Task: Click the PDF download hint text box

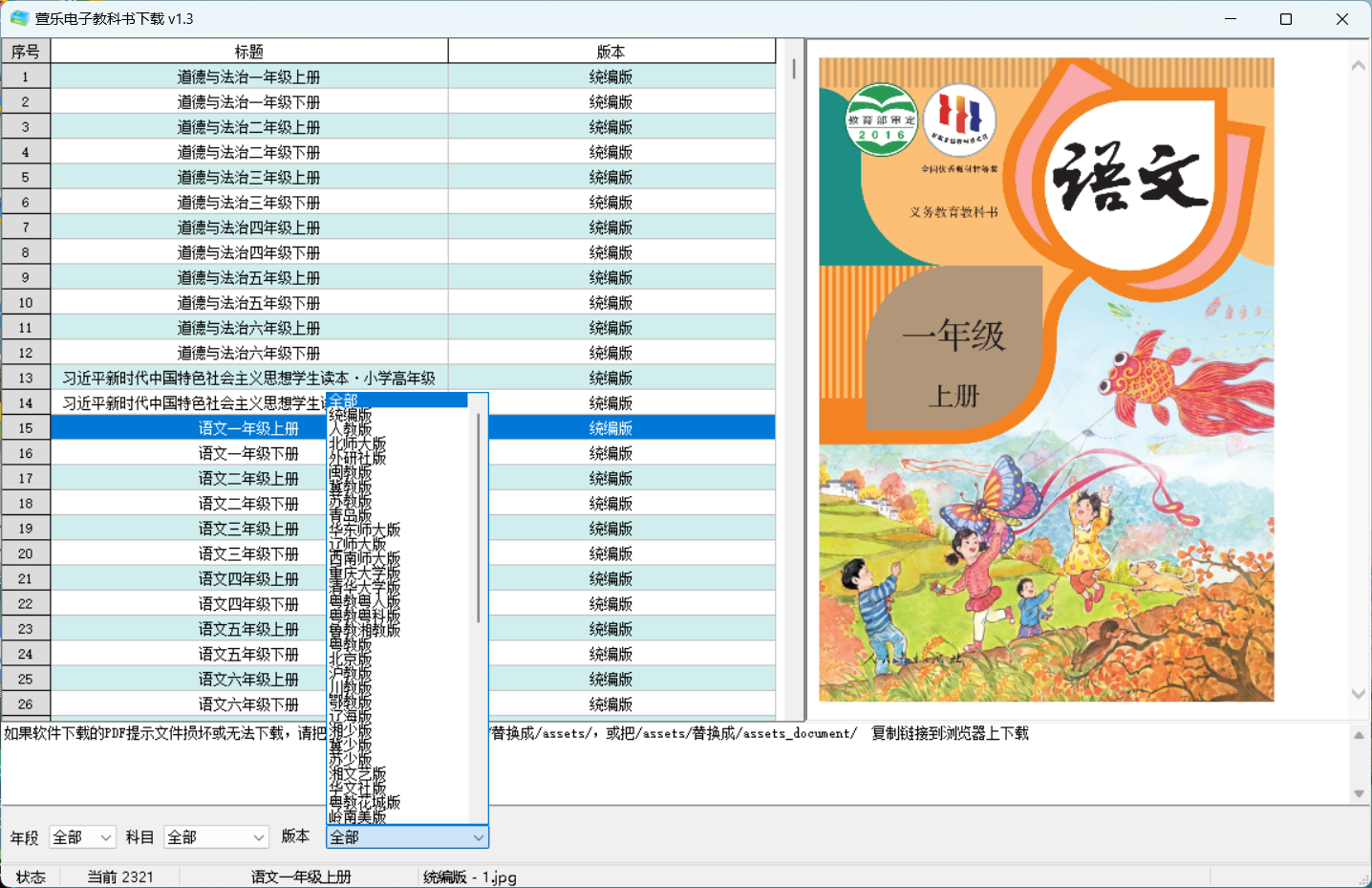Action: click(x=675, y=764)
